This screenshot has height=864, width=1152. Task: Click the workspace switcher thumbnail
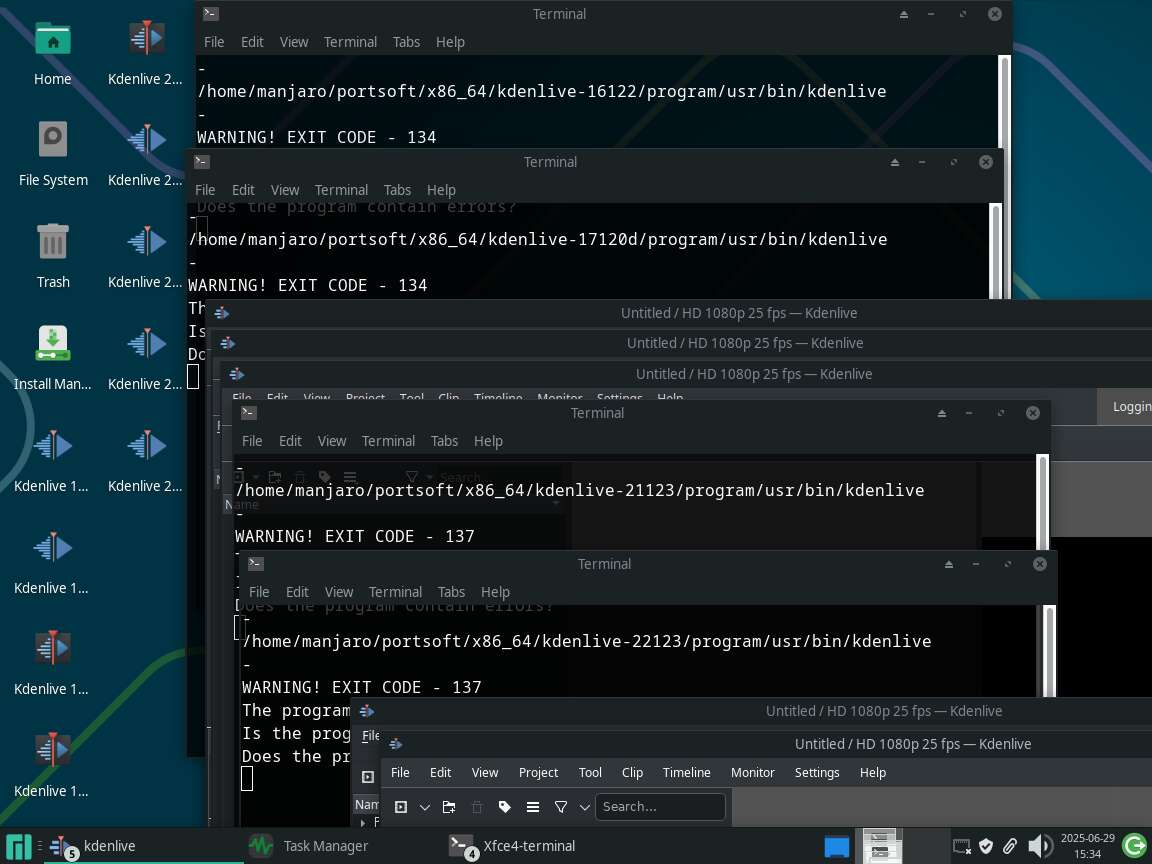(882, 846)
